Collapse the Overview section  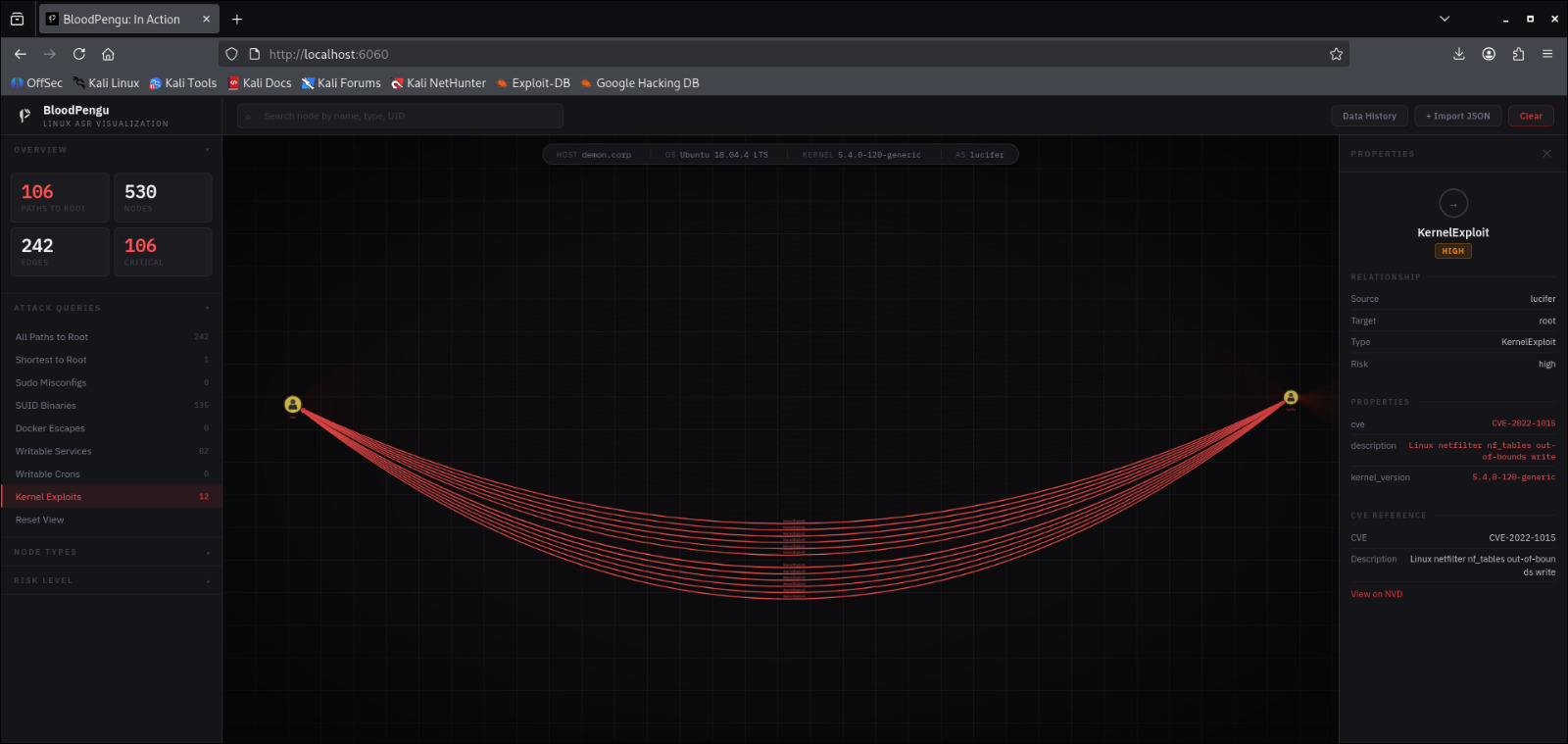point(208,150)
